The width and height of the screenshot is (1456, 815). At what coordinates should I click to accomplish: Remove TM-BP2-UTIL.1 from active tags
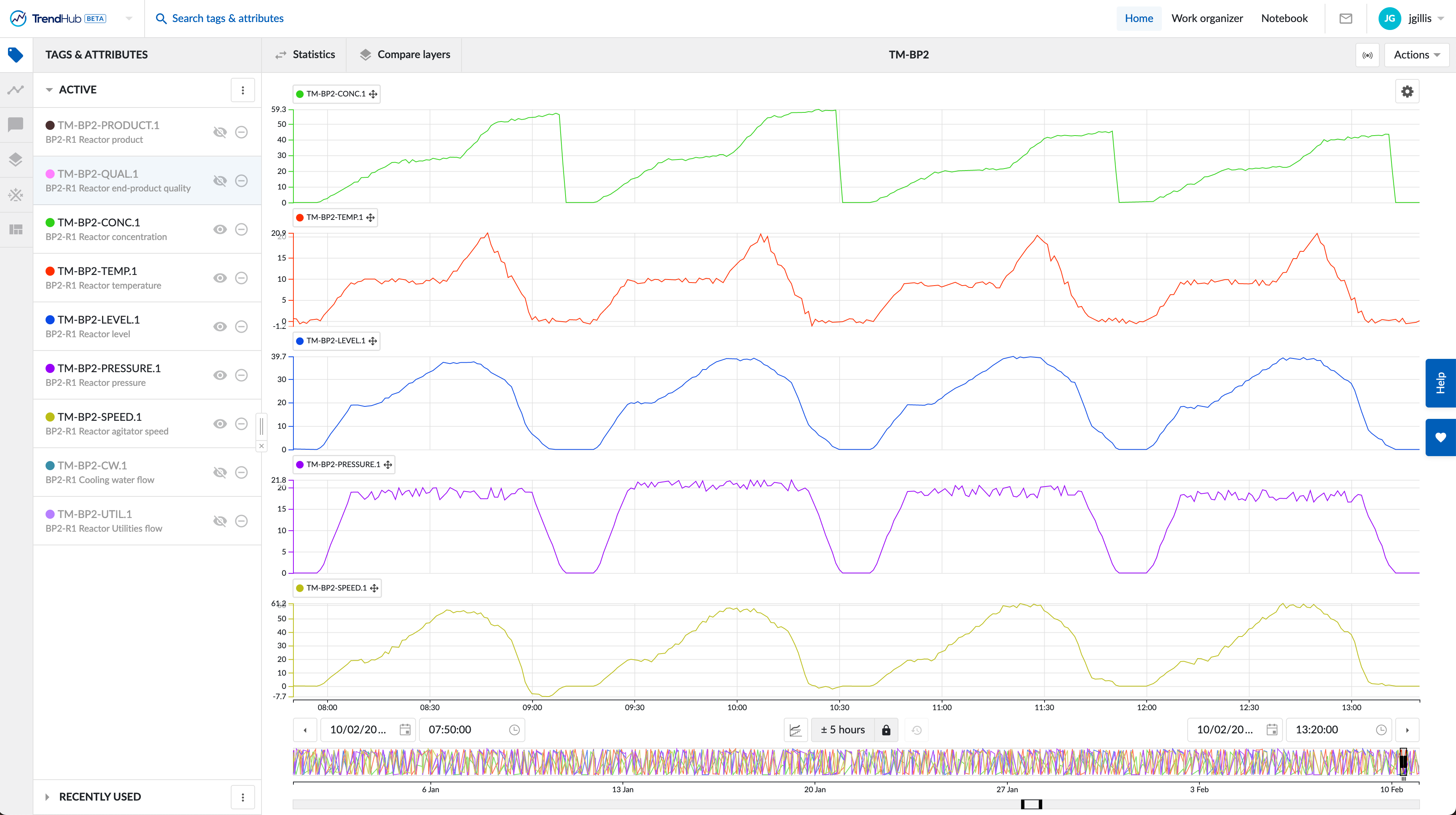[x=241, y=521]
